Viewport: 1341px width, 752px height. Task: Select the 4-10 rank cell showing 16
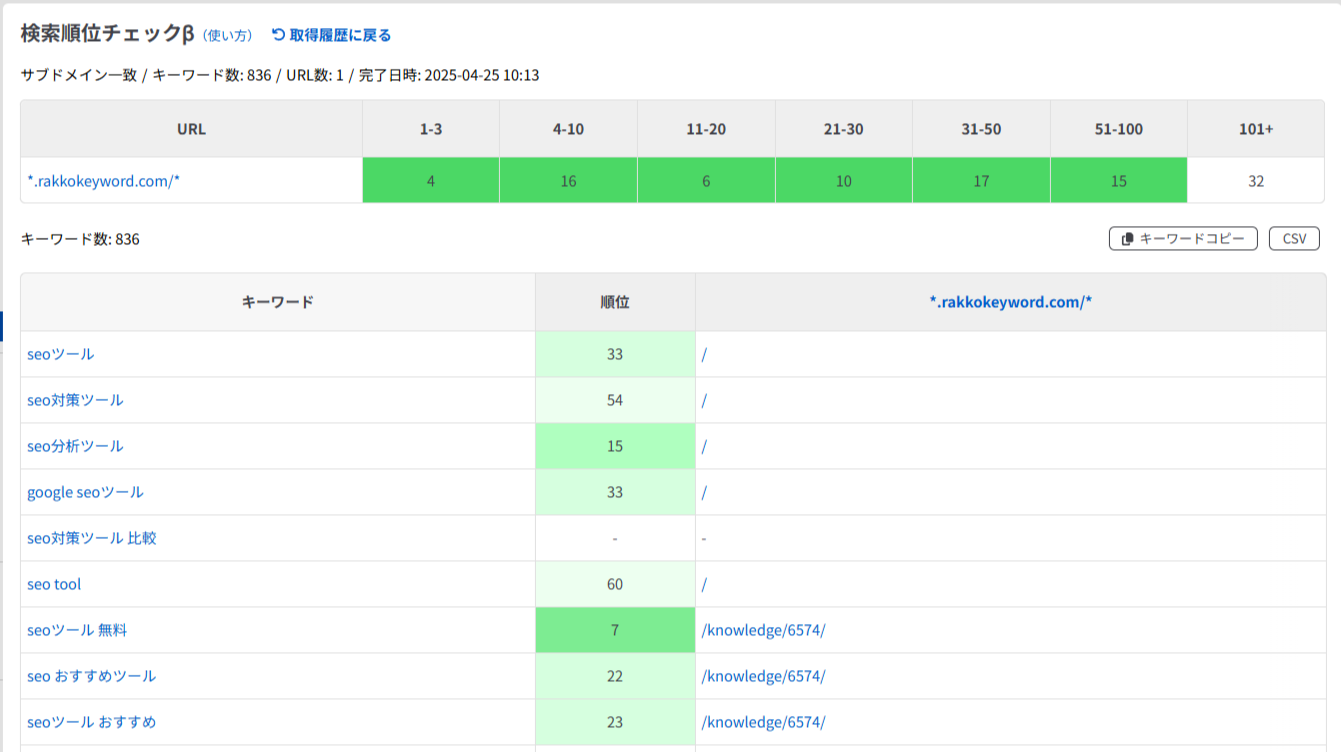(x=568, y=180)
